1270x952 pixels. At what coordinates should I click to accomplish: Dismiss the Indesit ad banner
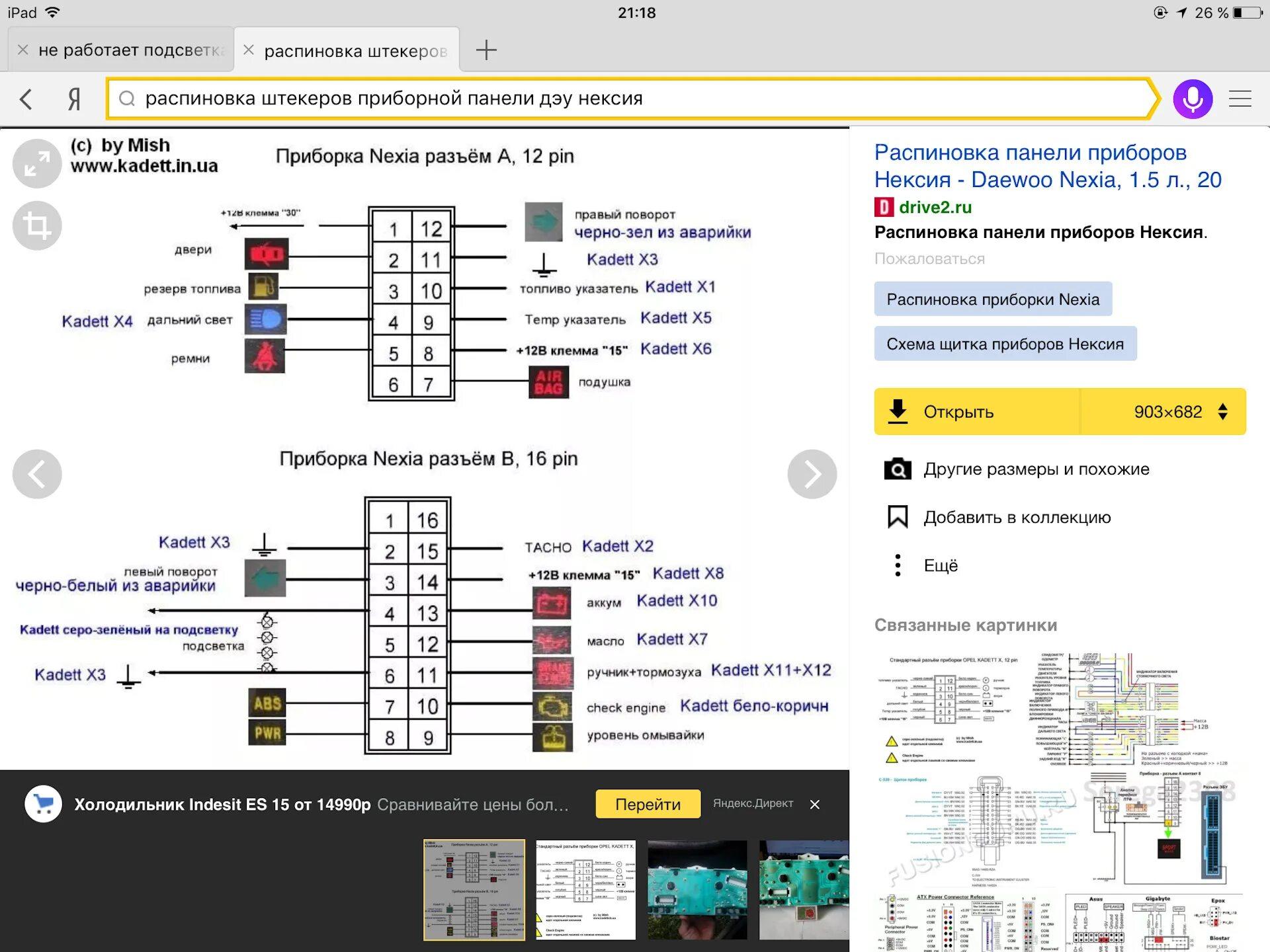(814, 805)
